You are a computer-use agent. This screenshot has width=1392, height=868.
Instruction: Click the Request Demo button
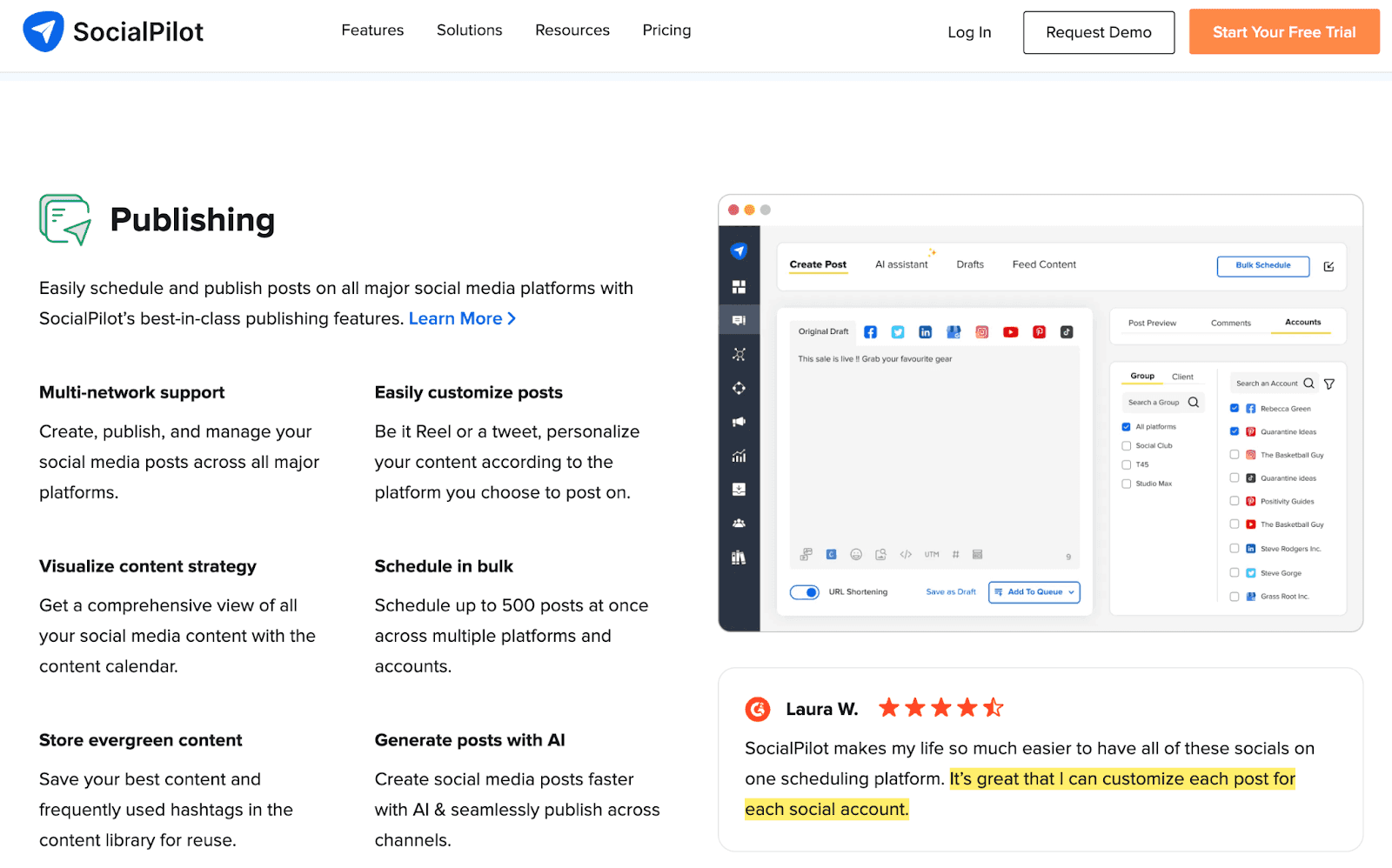tap(1099, 32)
